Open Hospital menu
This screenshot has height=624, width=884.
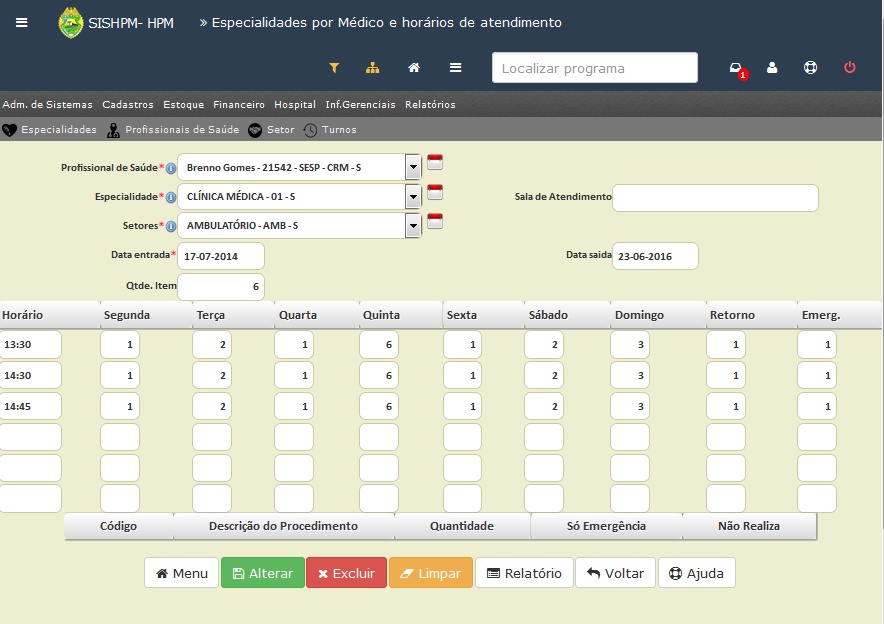295,104
